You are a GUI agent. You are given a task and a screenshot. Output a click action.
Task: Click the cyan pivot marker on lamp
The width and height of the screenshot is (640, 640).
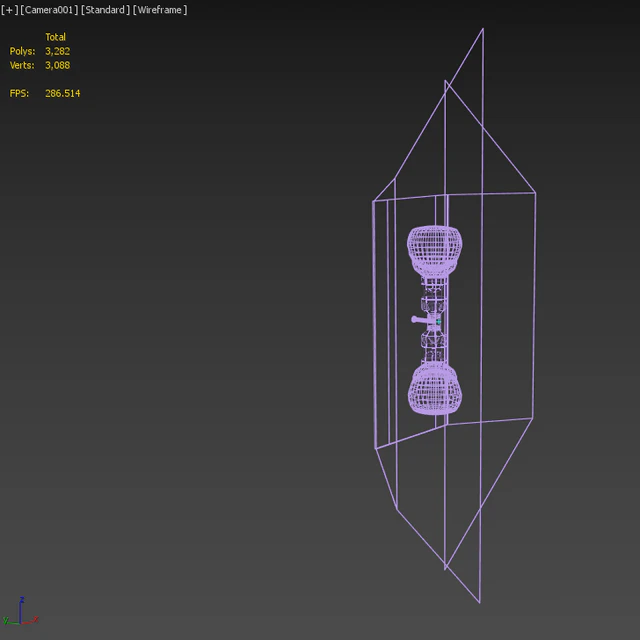438,322
